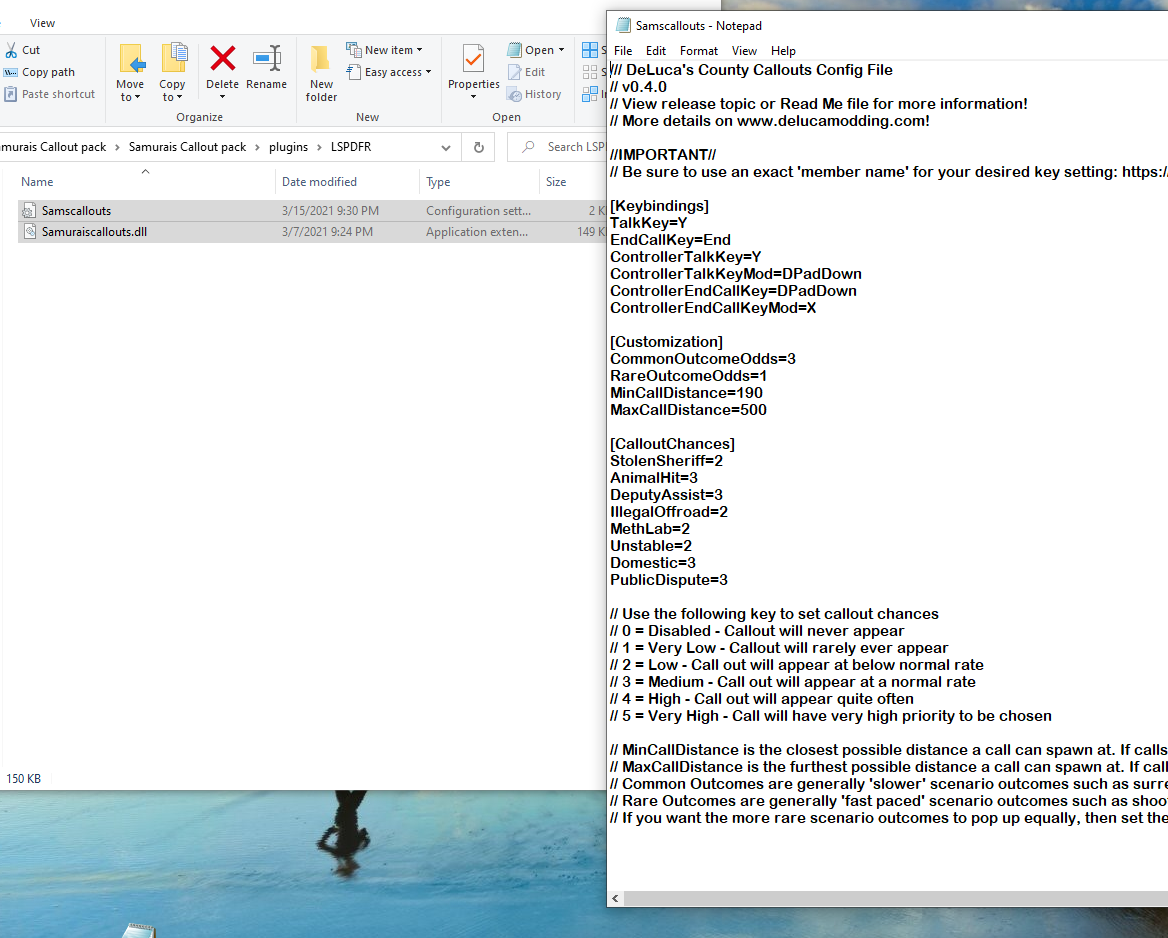1168x938 pixels.
Task: Click plugins in the breadcrumb path
Action: 288,148
